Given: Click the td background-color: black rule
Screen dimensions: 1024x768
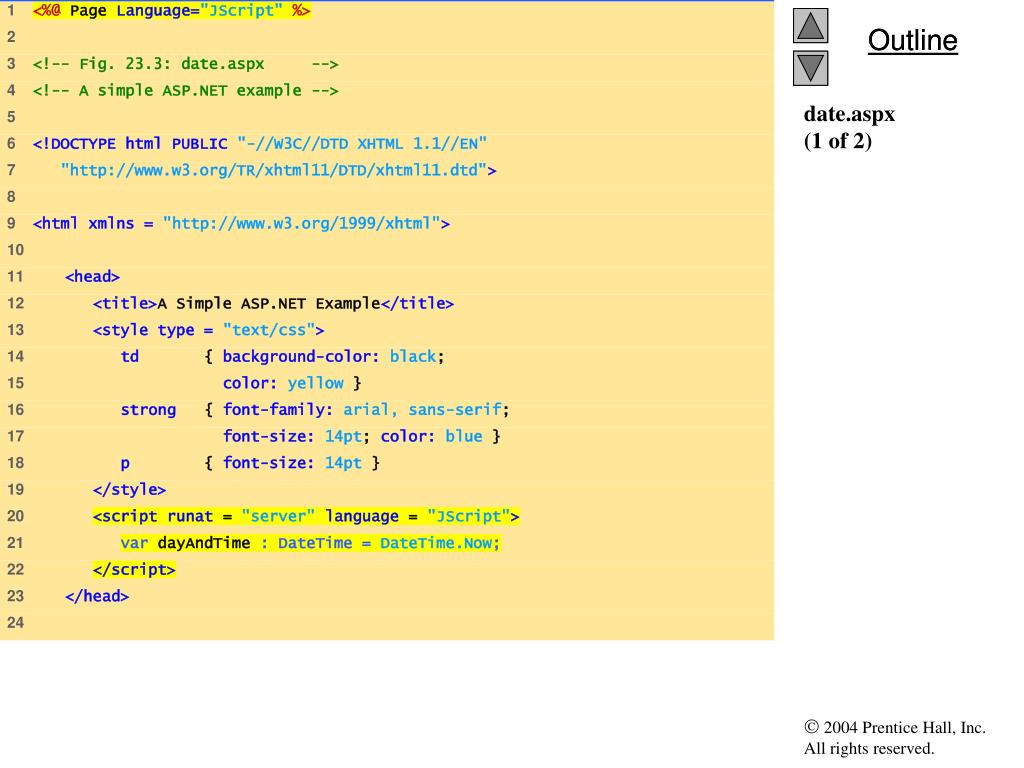Looking at the screenshot, I should pos(282,357).
